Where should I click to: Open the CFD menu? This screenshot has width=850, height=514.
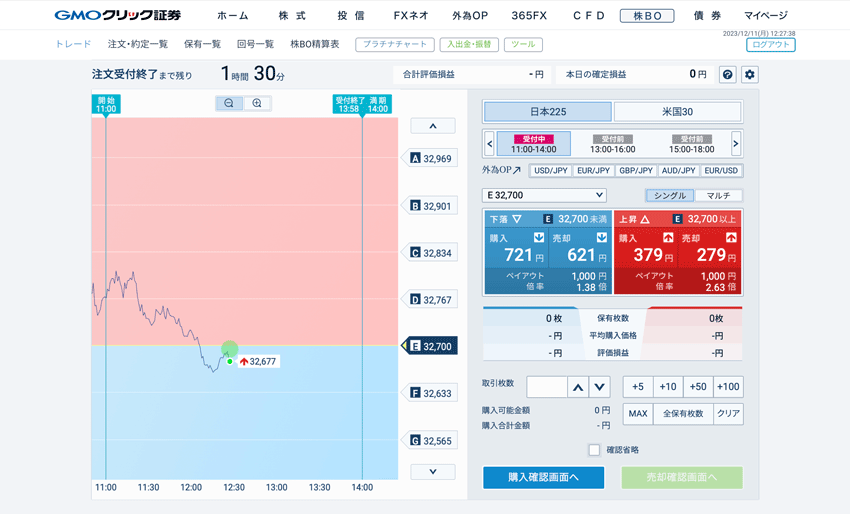(589, 16)
